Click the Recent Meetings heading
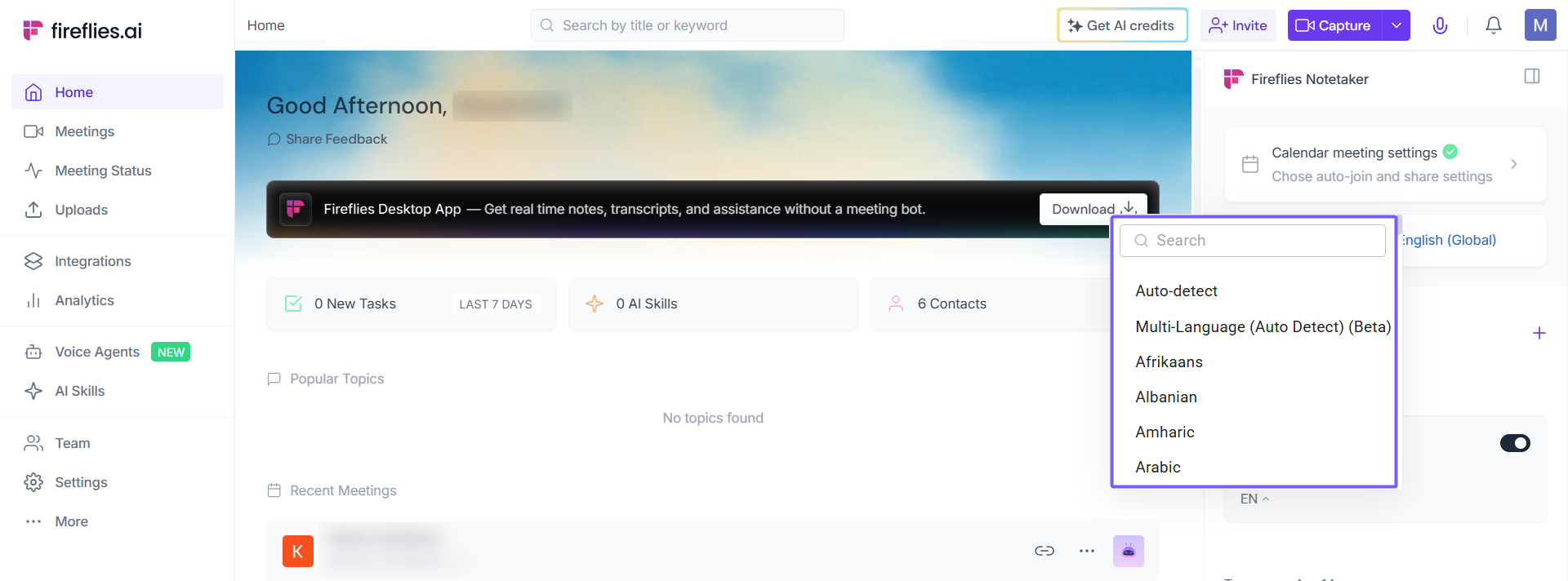Screen dimensions: 1568x581 pyautogui.click(x=343, y=490)
